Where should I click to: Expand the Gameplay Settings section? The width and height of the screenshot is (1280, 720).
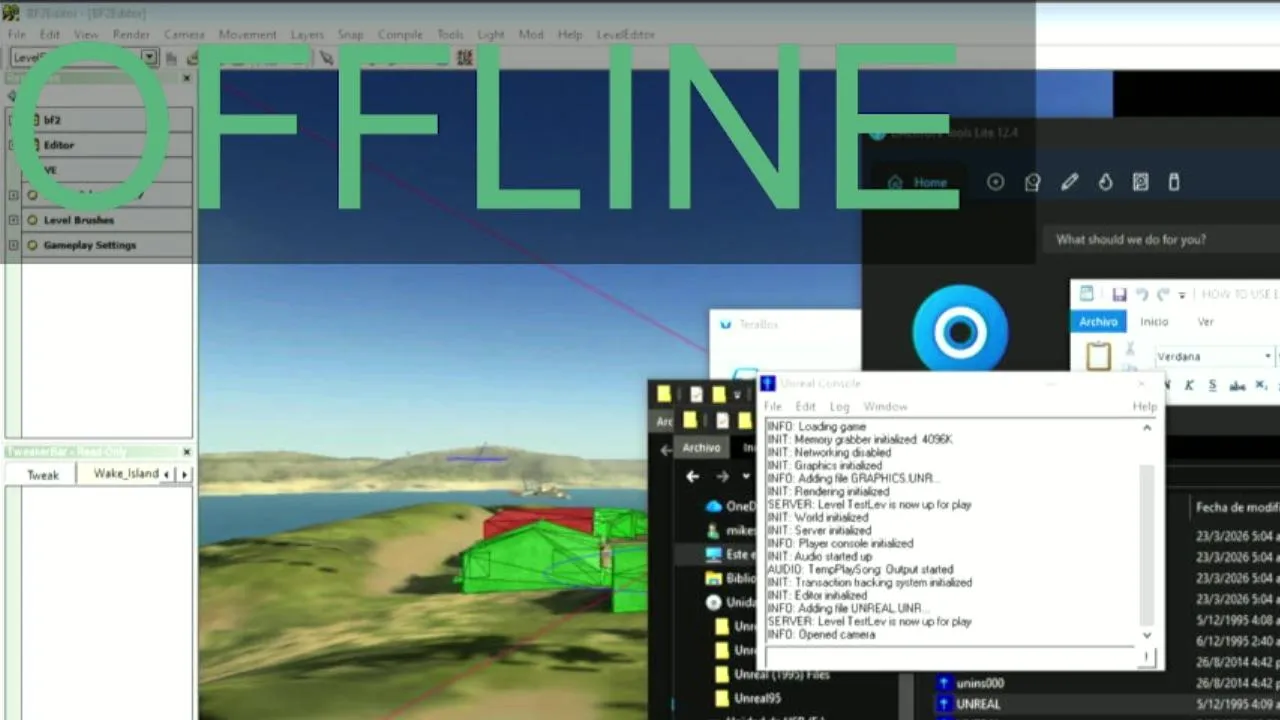(x=13, y=245)
